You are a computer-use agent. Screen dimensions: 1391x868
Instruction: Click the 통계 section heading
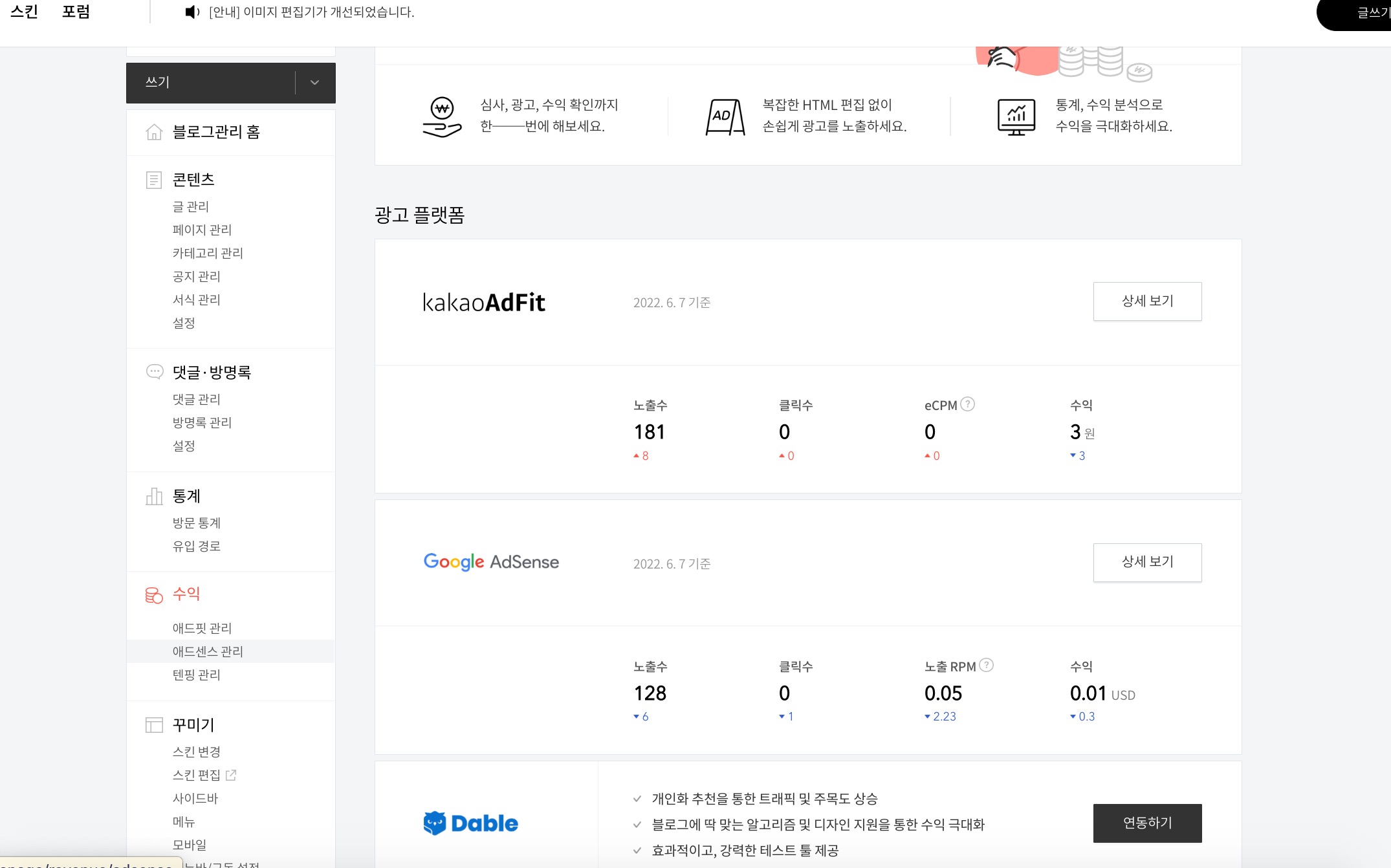(x=186, y=496)
